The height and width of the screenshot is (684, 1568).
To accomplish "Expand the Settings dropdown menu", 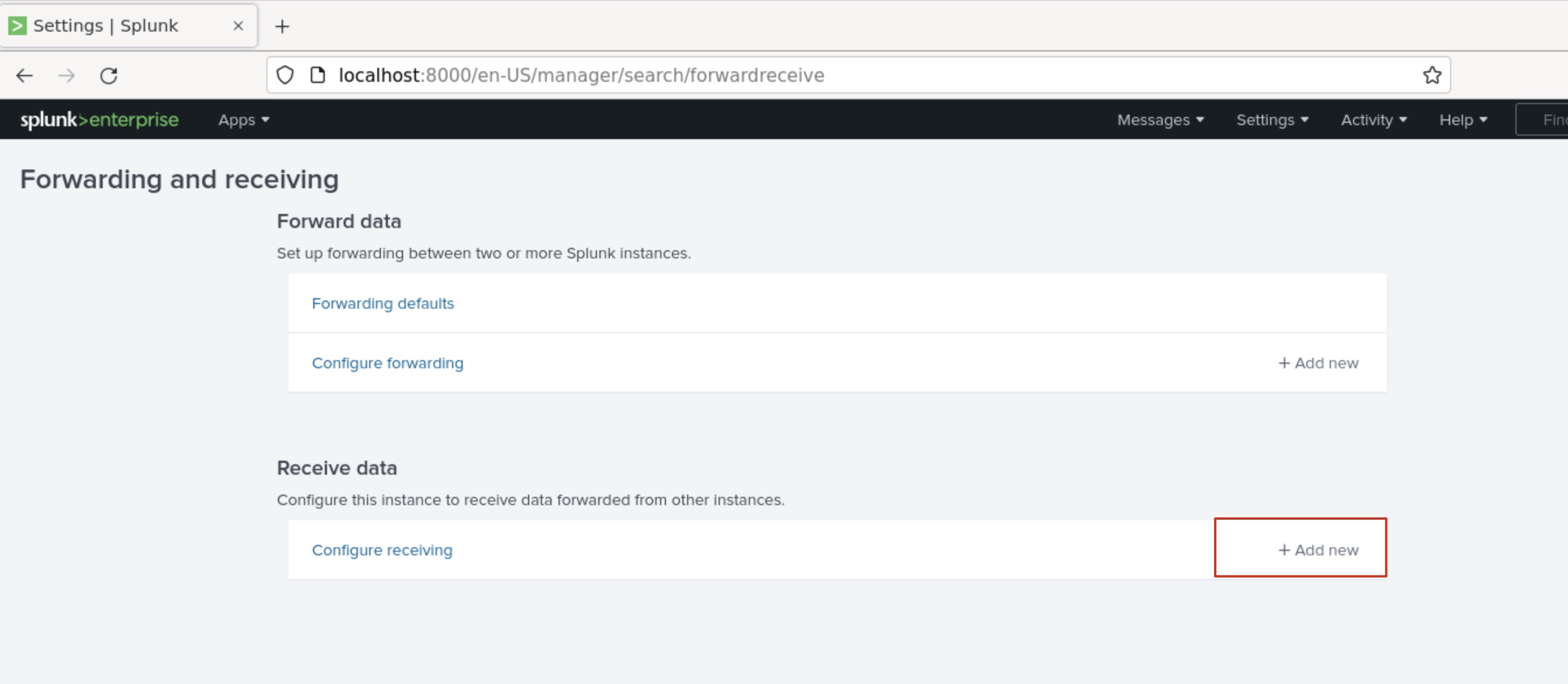I will tap(1272, 120).
